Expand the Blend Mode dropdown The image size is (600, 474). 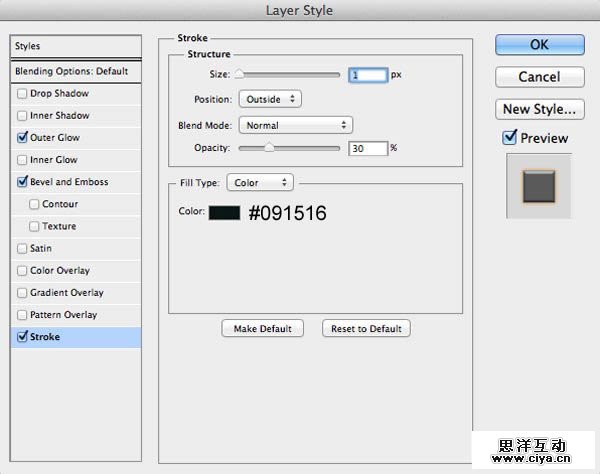click(x=295, y=125)
